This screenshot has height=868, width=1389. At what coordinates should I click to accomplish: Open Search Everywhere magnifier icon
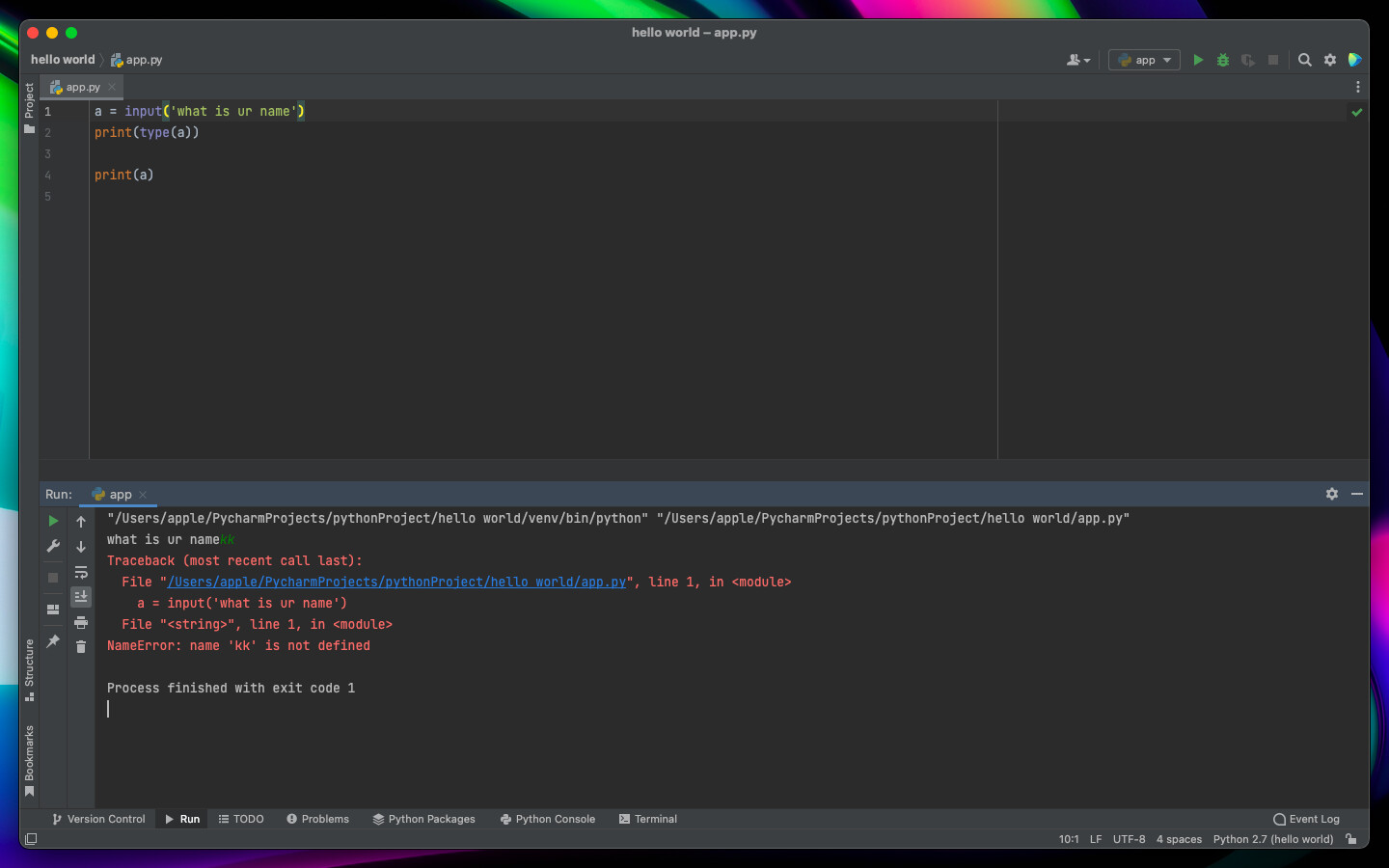(x=1305, y=60)
